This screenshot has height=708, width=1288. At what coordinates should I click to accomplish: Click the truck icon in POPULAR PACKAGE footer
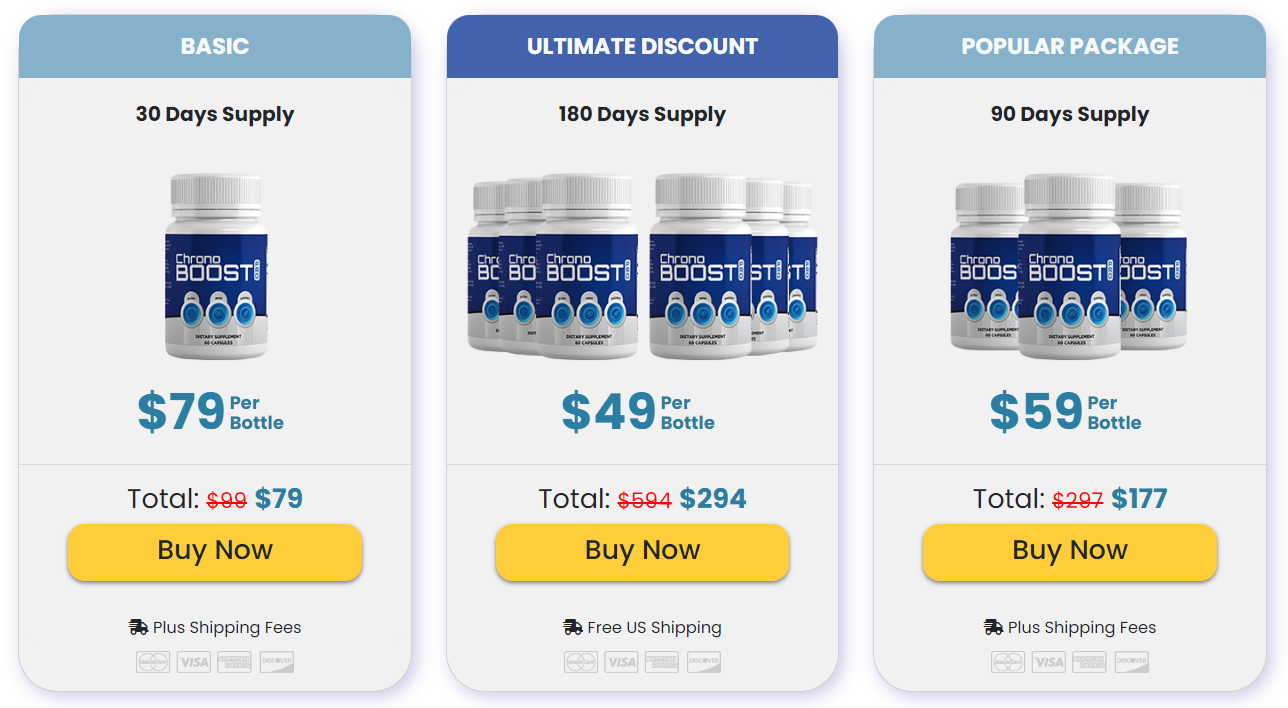pos(992,627)
